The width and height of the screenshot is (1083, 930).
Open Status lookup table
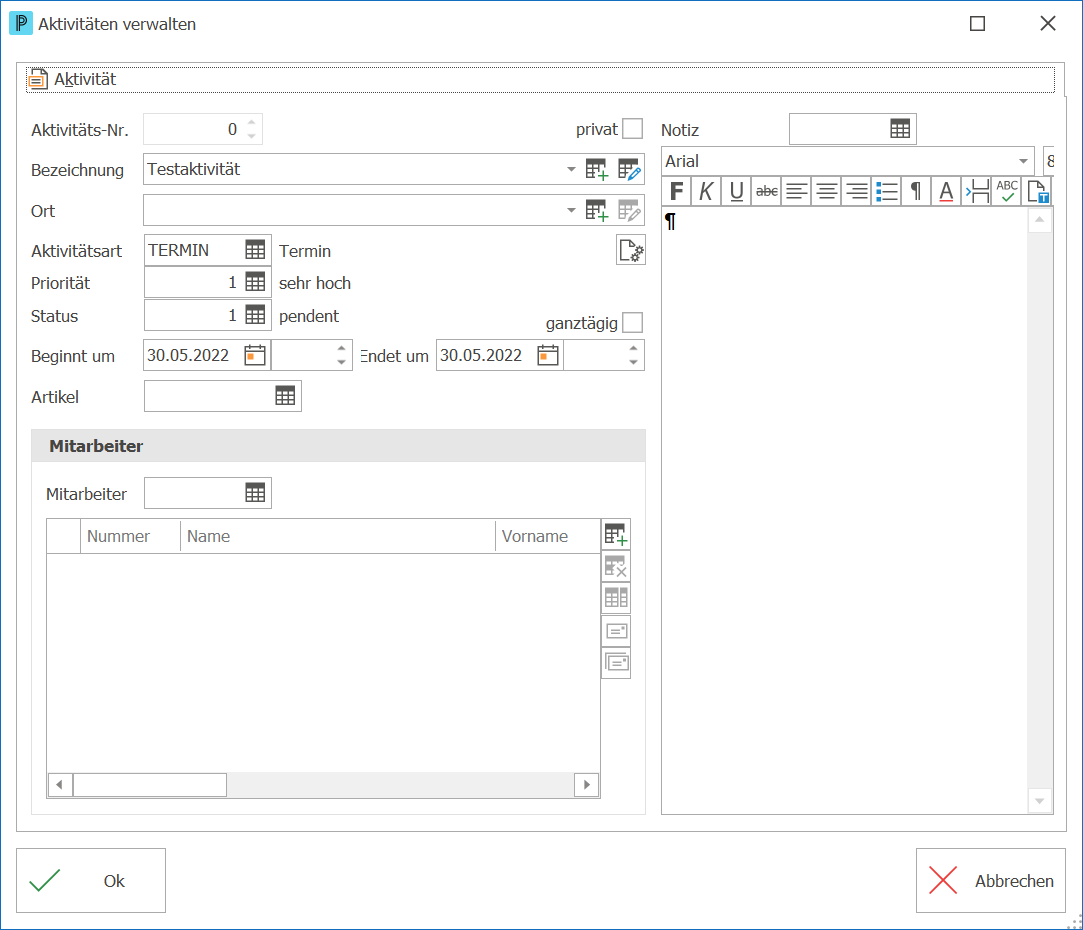pos(255,315)
